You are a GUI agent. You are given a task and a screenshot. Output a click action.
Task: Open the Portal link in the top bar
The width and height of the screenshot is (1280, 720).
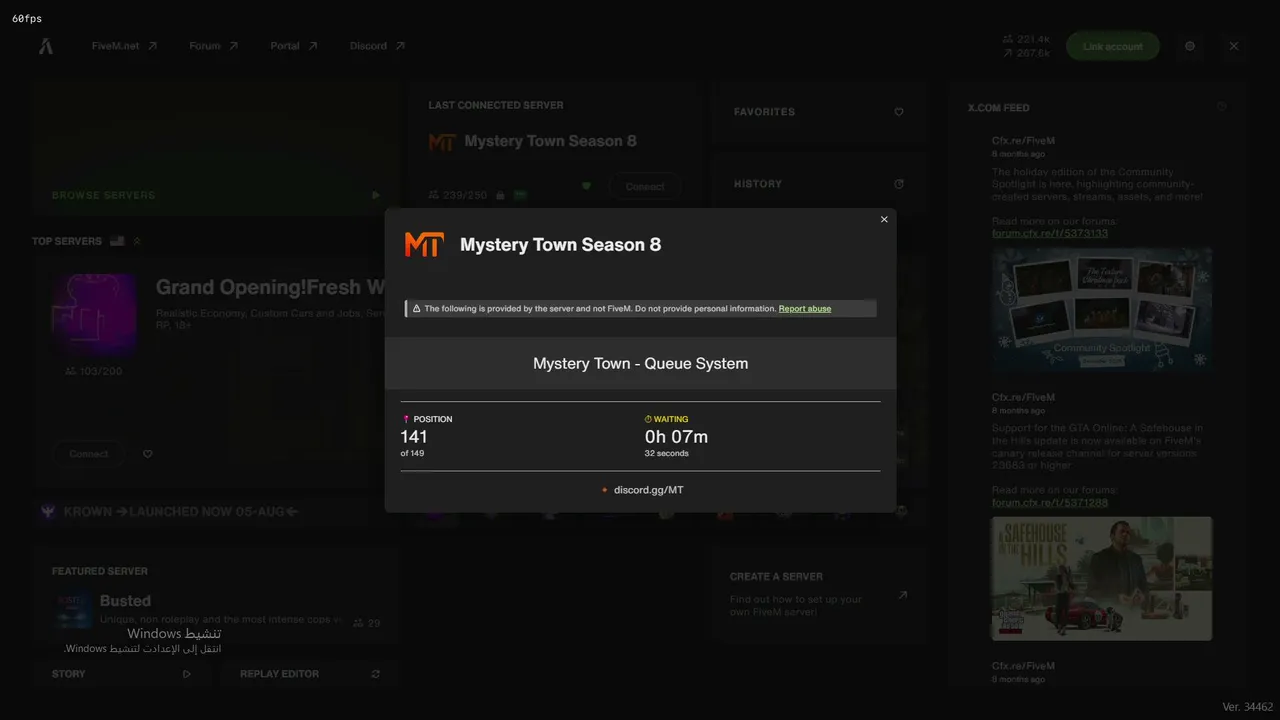pos(293,46)
